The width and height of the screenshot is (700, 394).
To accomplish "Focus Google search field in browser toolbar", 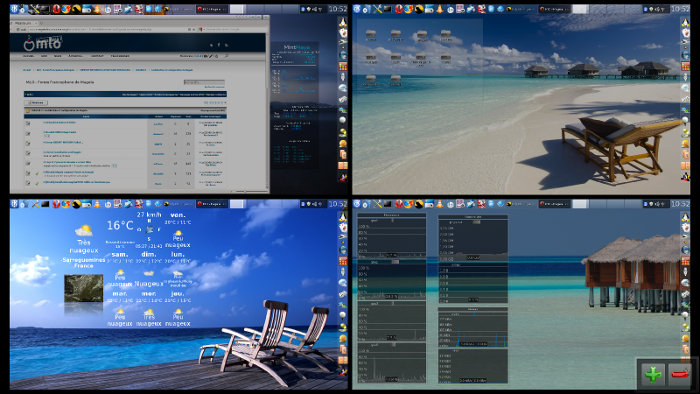I will click(x=233, y=29).
